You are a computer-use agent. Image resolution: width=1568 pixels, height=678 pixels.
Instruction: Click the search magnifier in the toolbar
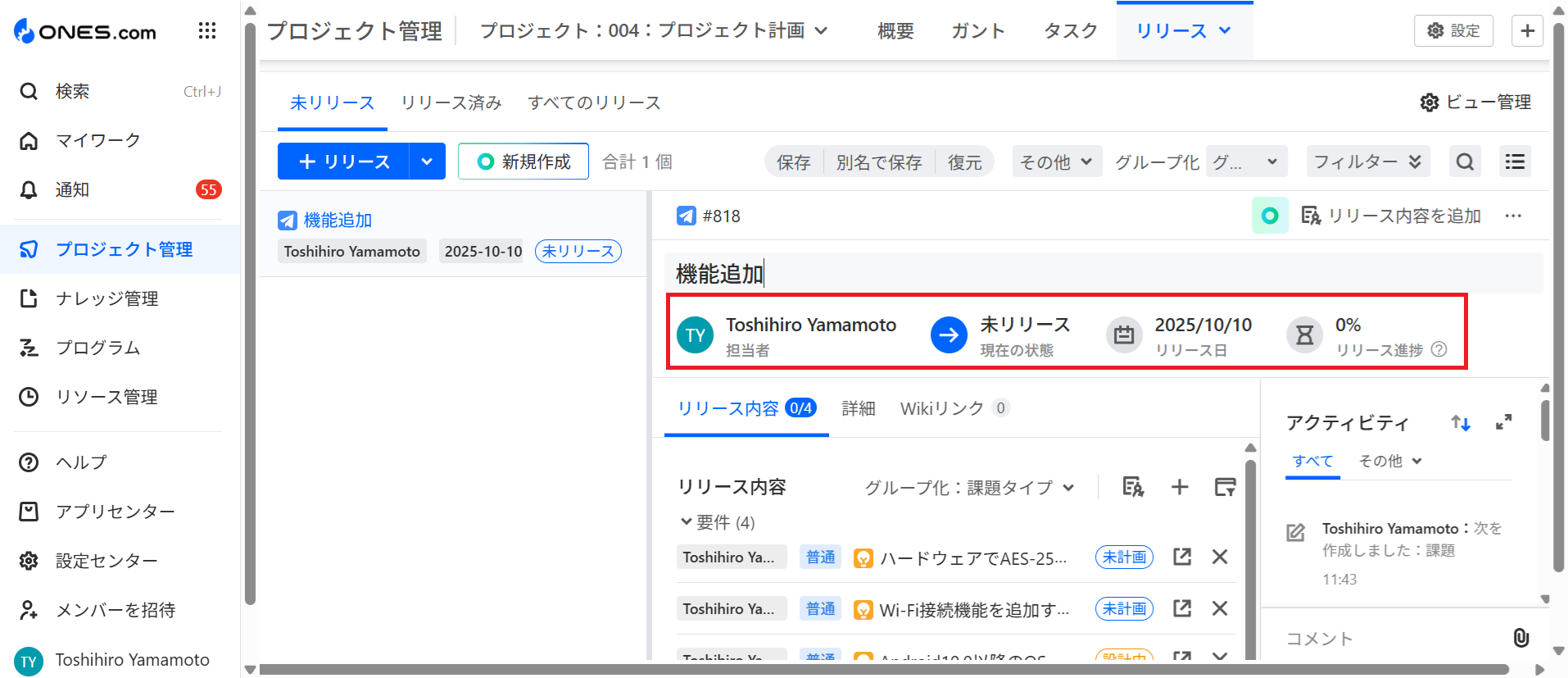[1466, 162]
